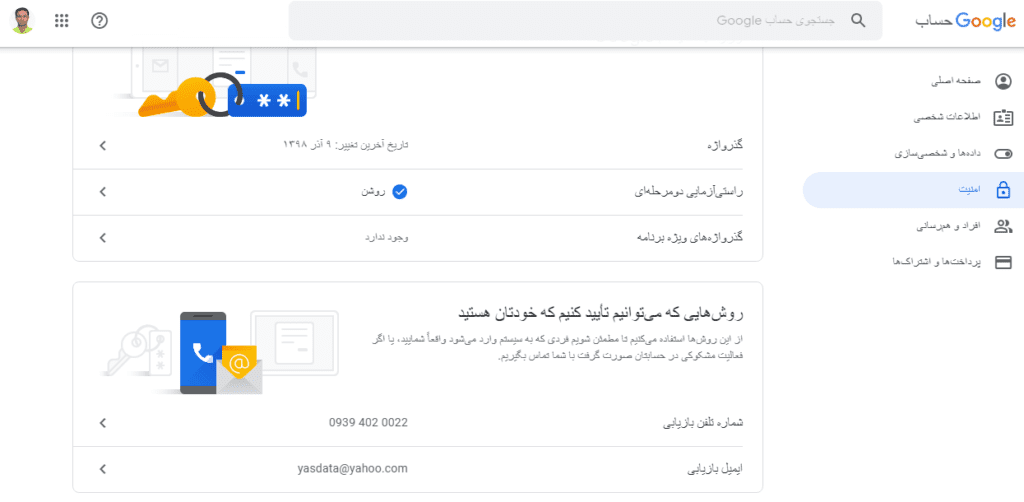Viewport: 1024px width, 502px height.
Task: Expand the app passwords row chevron
Action: (102, 237)
